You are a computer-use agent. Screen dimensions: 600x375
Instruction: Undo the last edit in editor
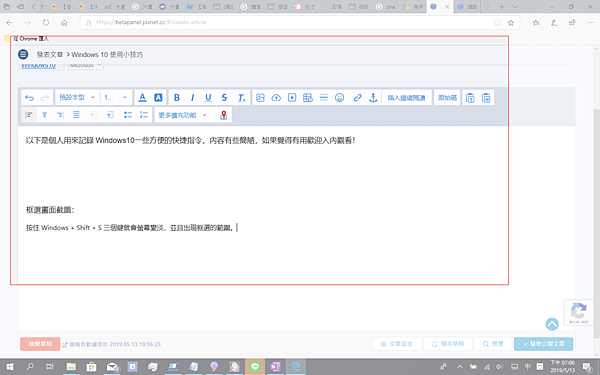[x=29, y=98]
